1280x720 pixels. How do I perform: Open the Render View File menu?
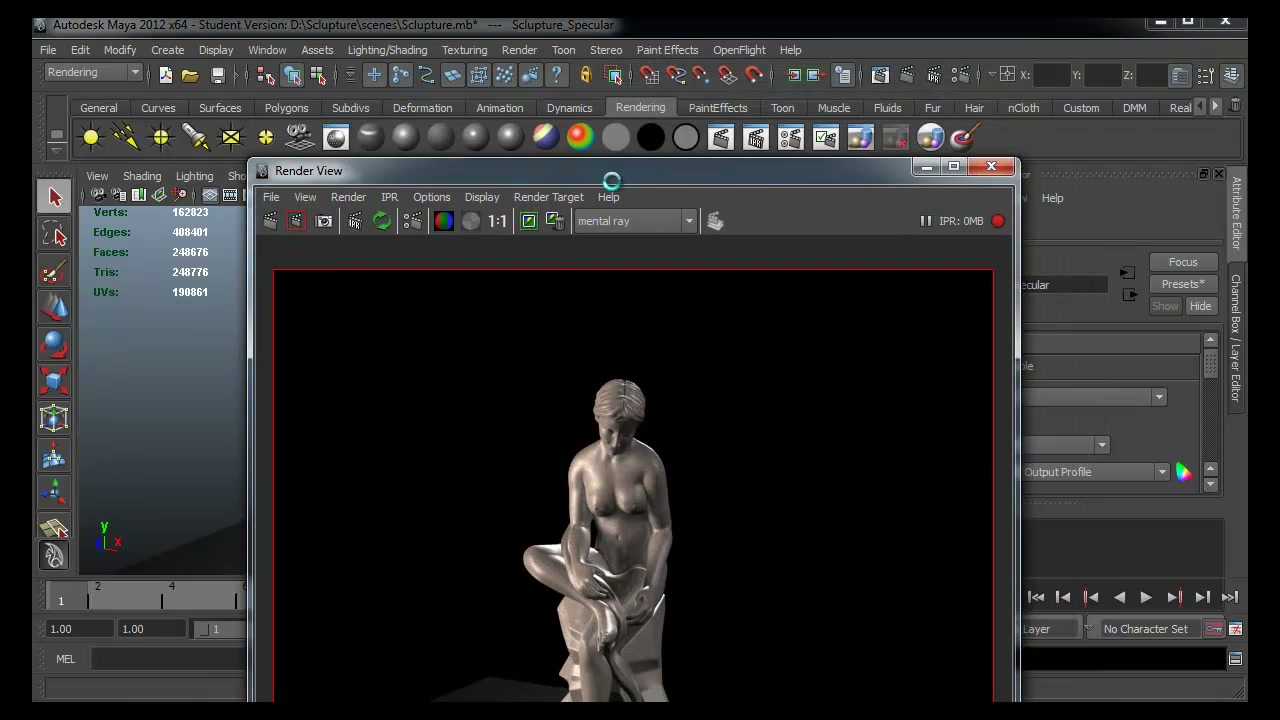tap(271, 197)
